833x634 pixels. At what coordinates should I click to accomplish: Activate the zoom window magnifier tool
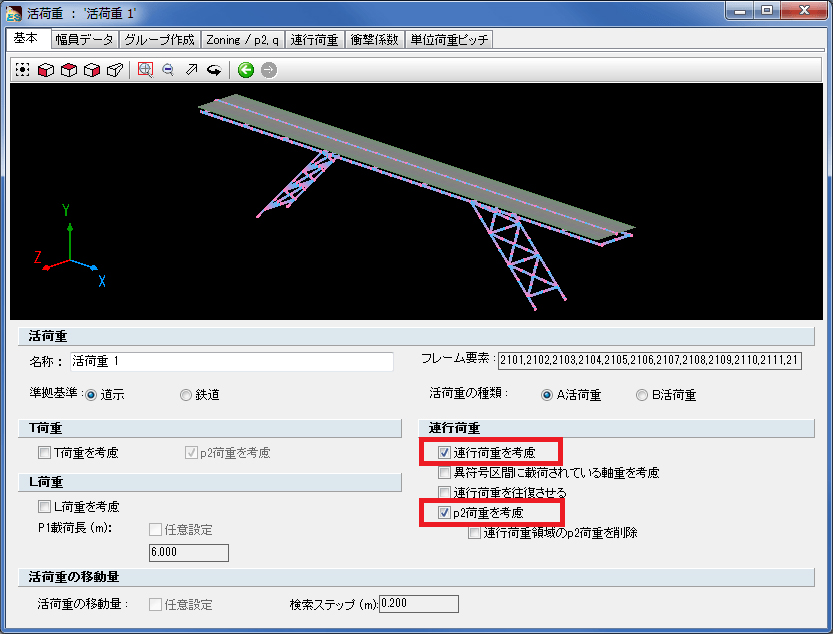[145, 70]
